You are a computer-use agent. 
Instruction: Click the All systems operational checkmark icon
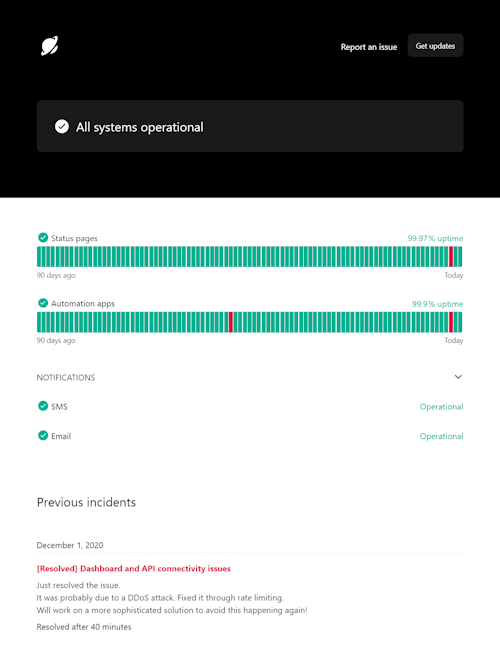[x=62, y=127]
